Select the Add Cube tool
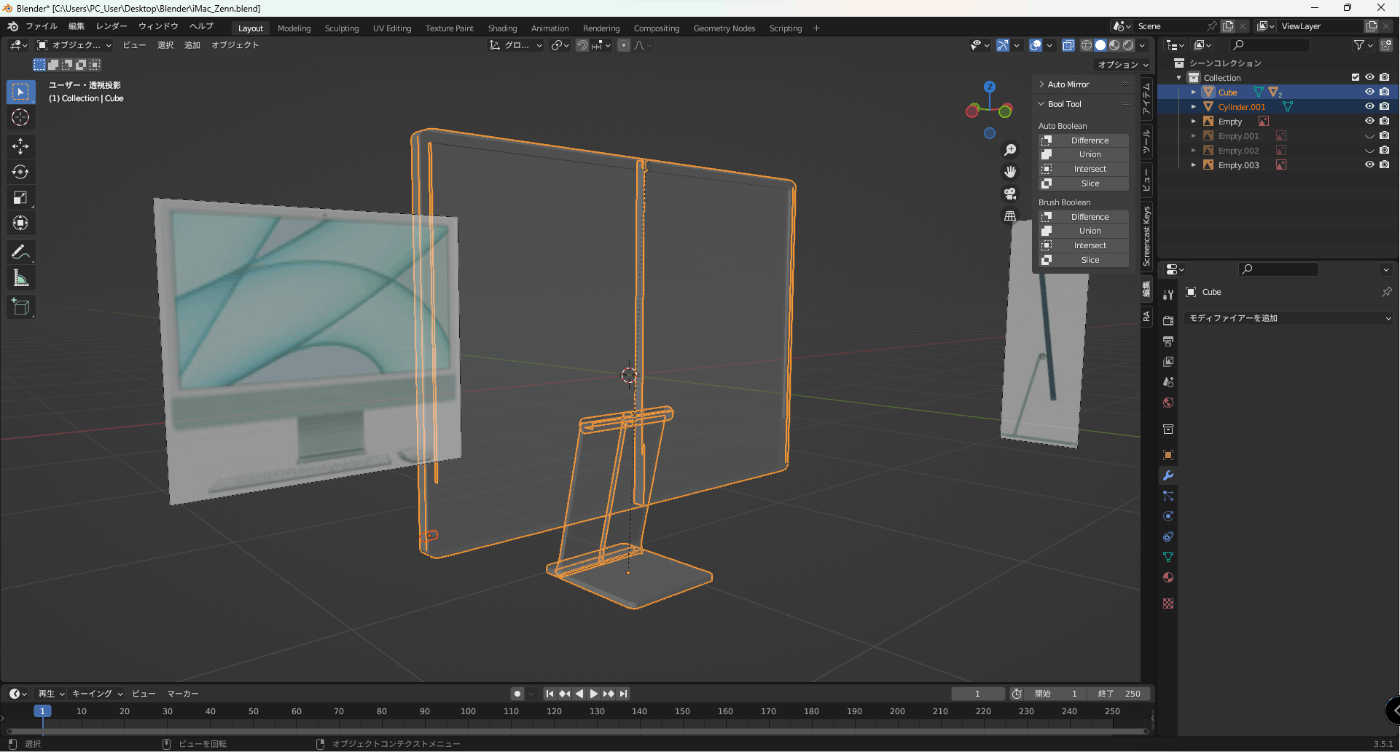 click(20, 307)
